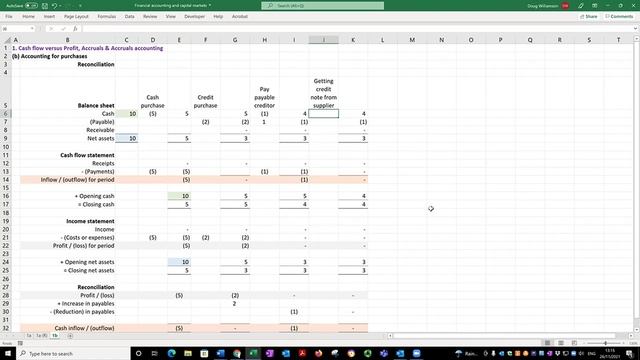Viewport: 640px width, 360px height.
Task: Open the View tab
Action: (x=171, y=16)
